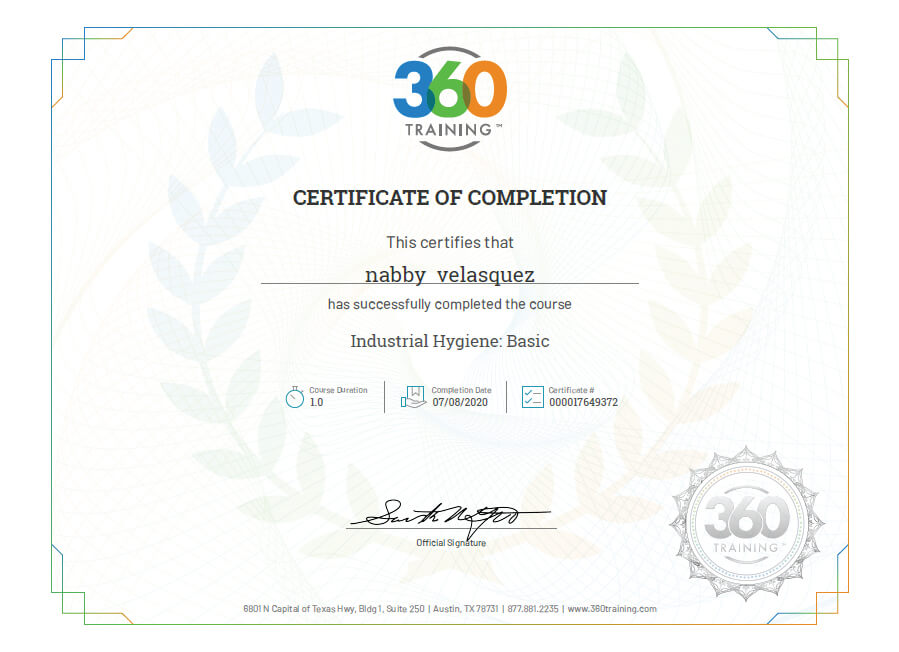Viewport: 899px width, 652px height.
Task: Click the "CERTIFICATE OF COMPLETION" heading
Action: [450, 198]
